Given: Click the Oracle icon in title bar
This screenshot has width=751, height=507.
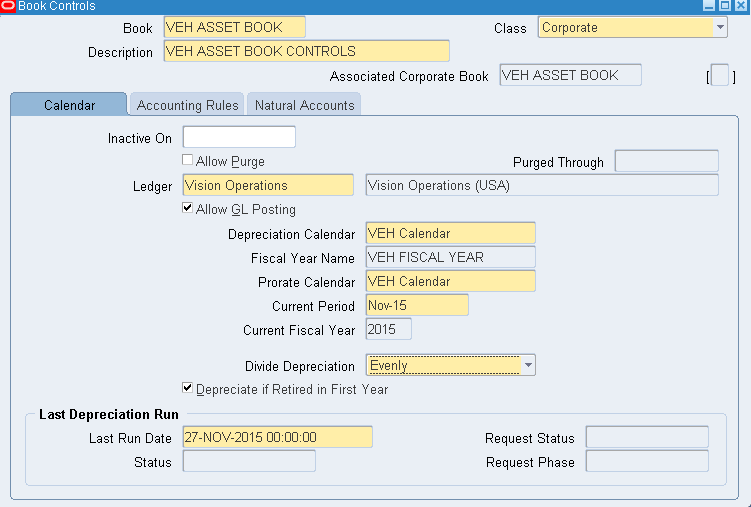Looking at the screenshot, I should 8,6.
